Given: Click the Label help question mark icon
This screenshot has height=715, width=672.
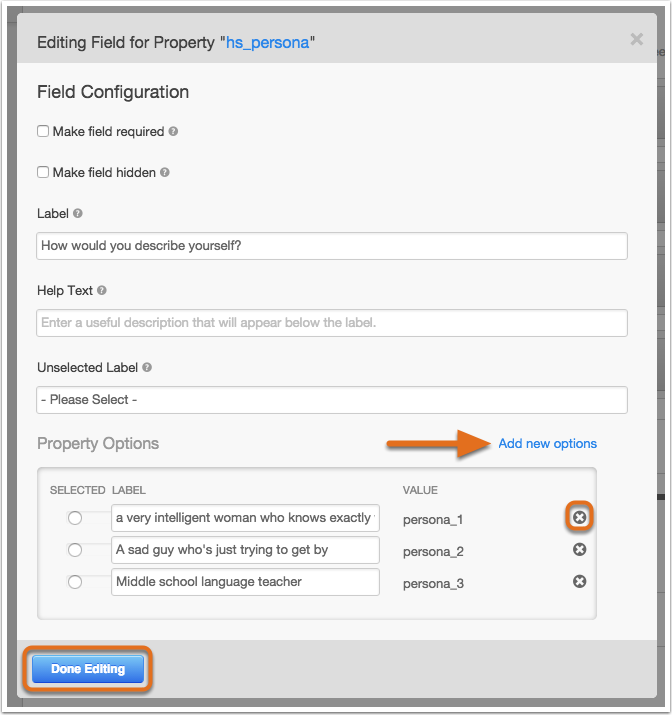Looking at the screenshot, I should click(78, 213).
